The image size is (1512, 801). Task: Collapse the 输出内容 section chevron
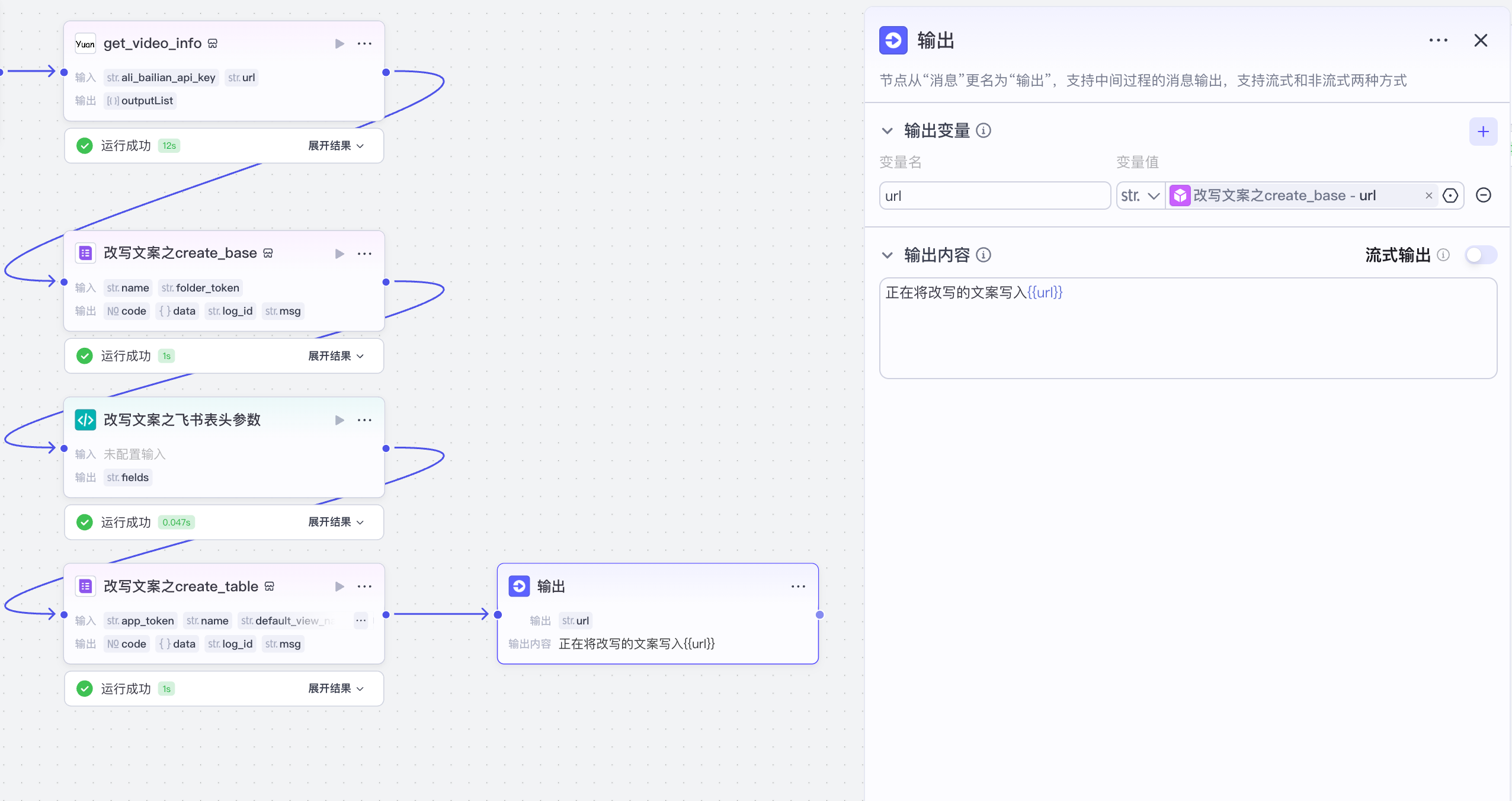(x=887, y=255)
